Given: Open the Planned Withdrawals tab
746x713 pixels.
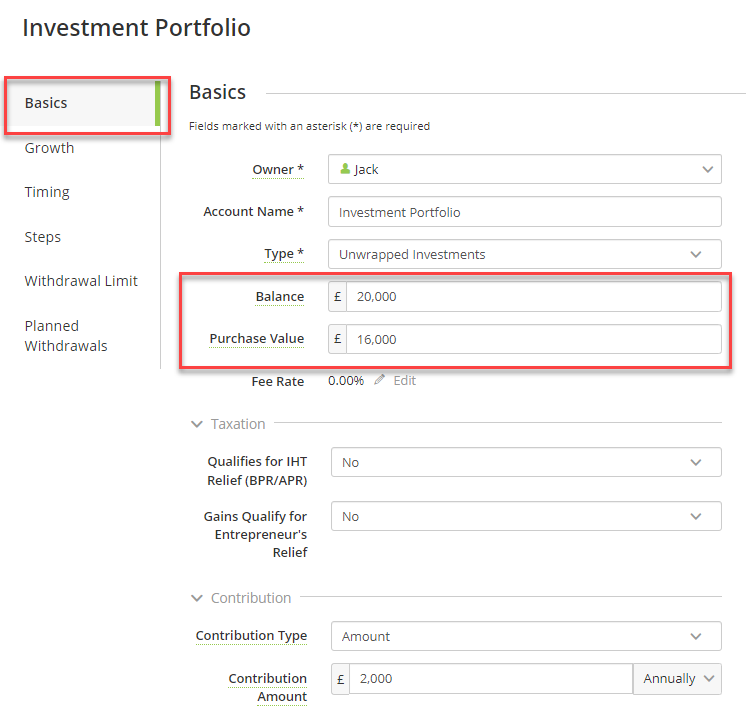Looking at the screenshot, I should (x=66, y=336).
